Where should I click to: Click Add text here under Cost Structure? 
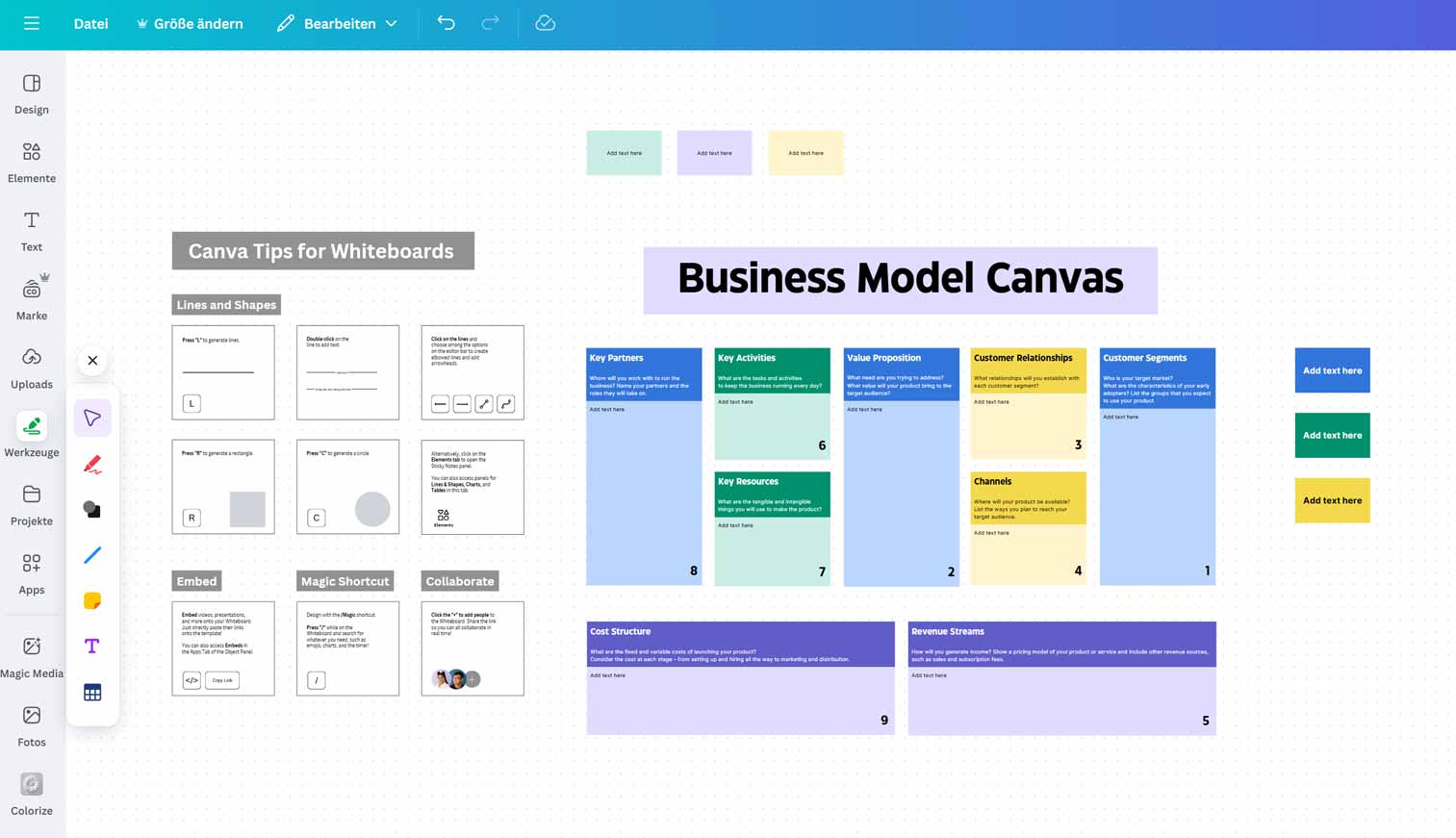[607, 675]
